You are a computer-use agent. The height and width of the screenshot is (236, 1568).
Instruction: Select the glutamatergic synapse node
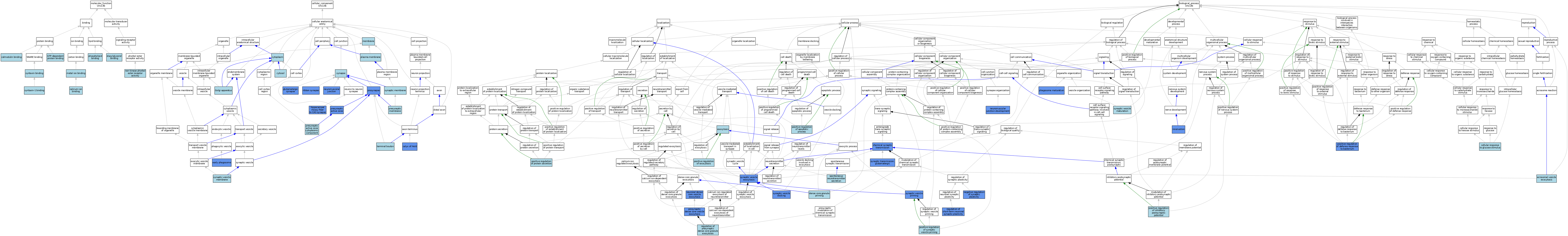[290, 90]
